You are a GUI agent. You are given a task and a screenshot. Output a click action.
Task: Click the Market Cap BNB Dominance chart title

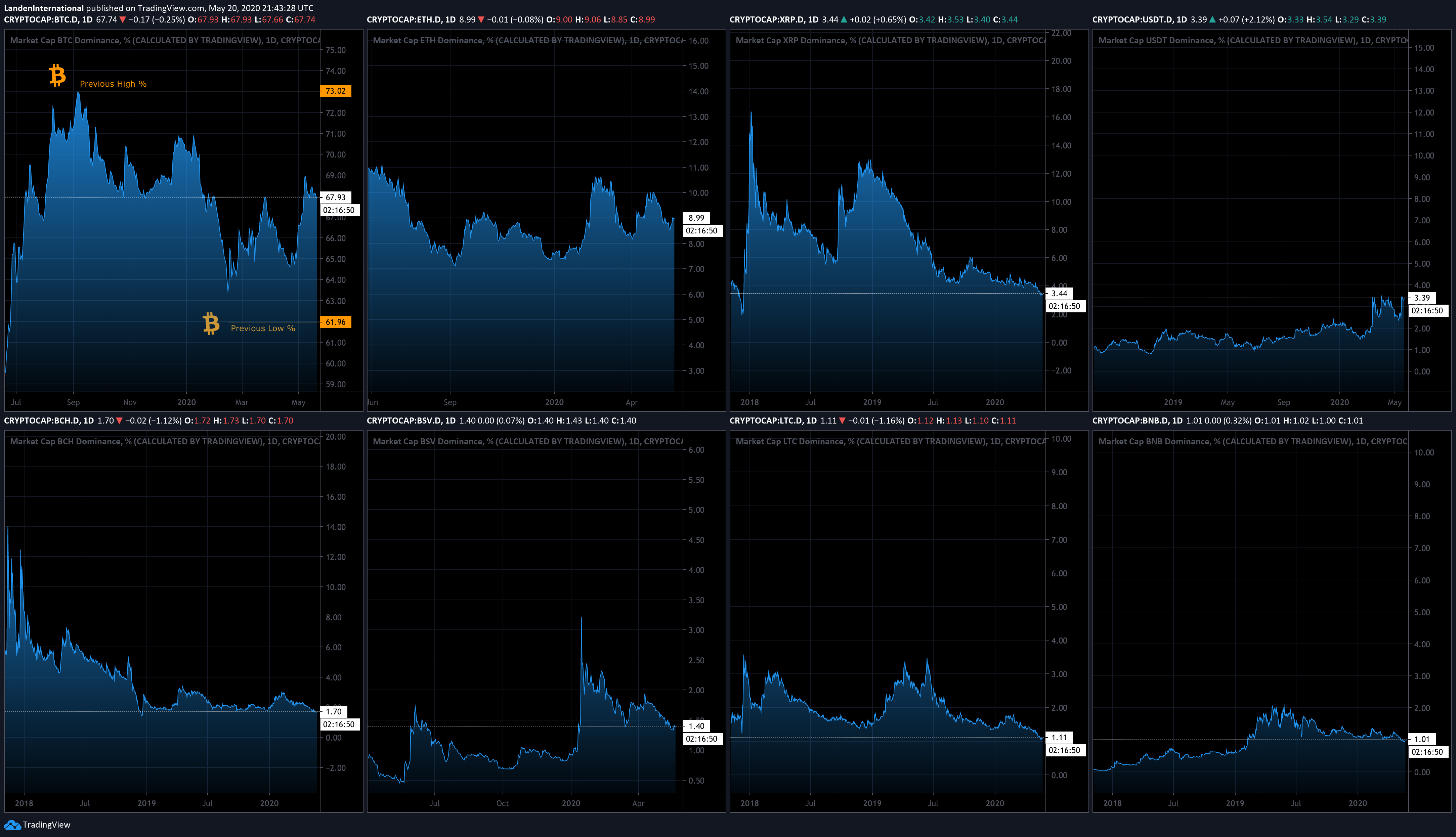tap(1253, 441)
